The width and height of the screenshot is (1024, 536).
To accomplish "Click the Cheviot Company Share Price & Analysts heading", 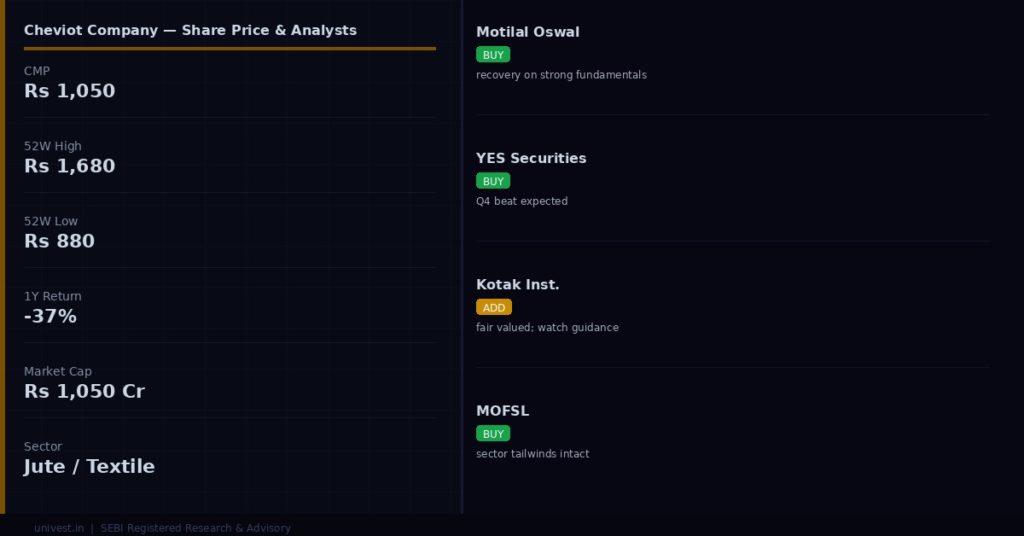I will click(190, 30).
